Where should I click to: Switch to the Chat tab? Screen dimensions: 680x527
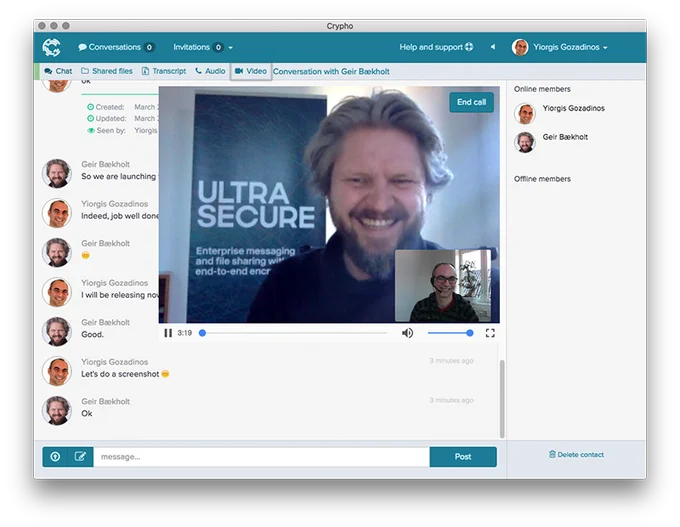(x=58, y=71)
